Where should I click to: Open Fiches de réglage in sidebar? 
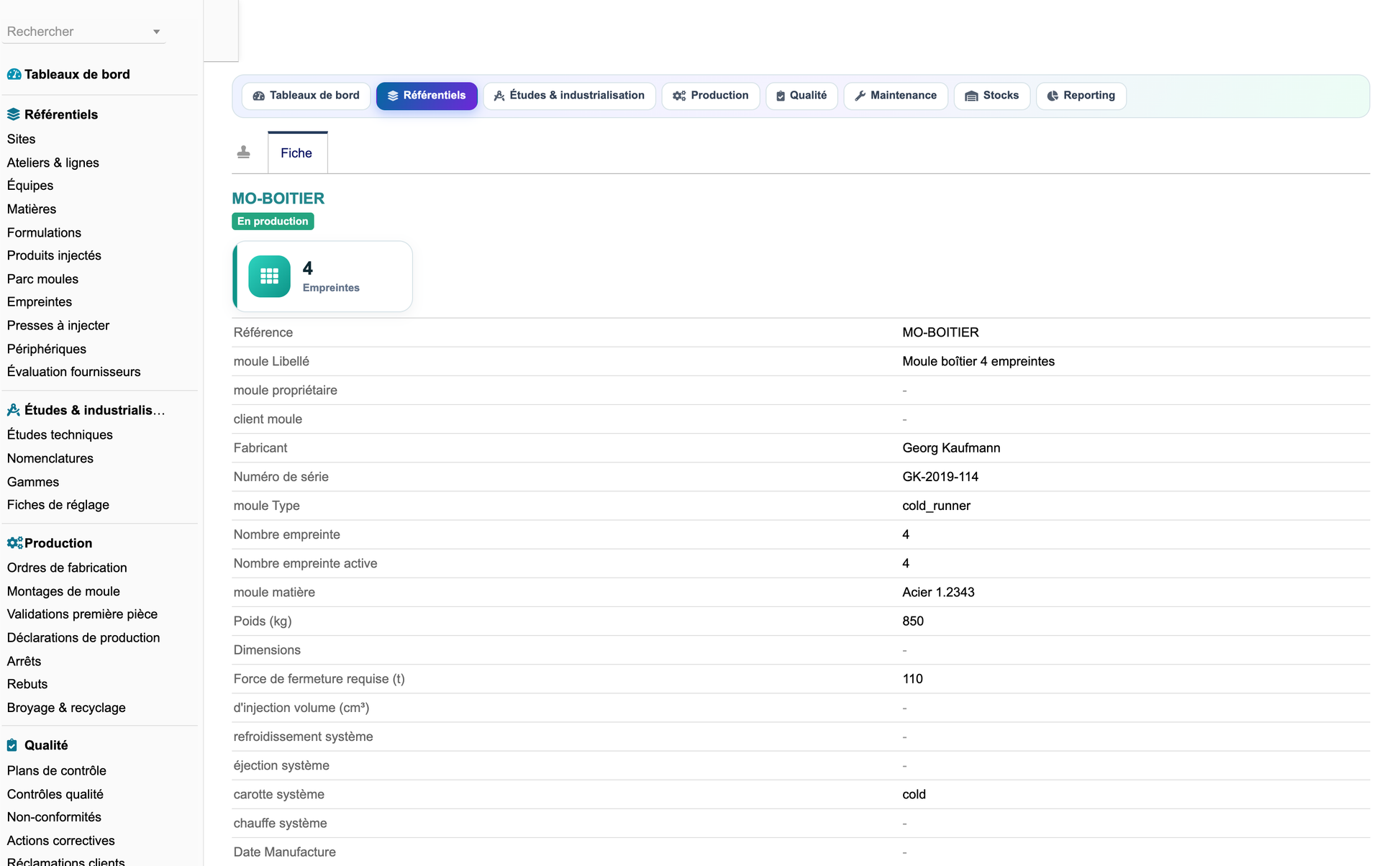point(58,505)
